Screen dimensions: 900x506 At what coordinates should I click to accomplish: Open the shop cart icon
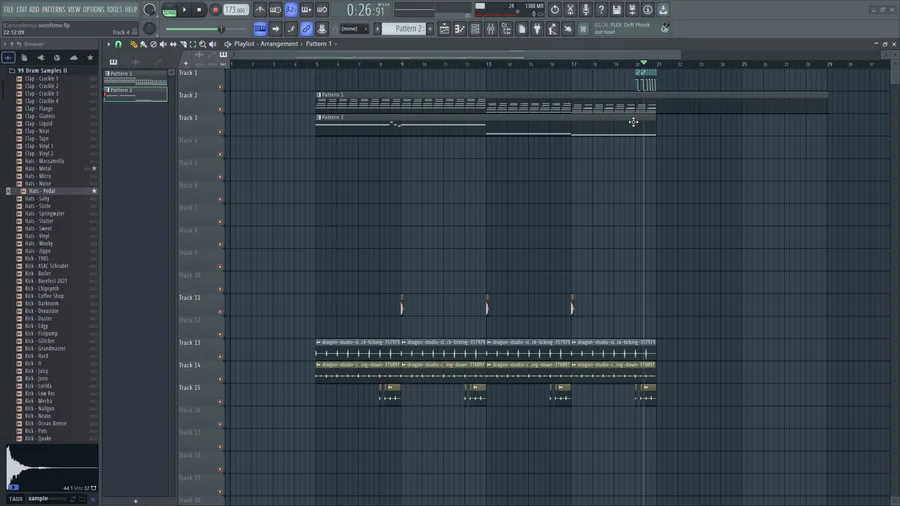(x=583, y=29)
